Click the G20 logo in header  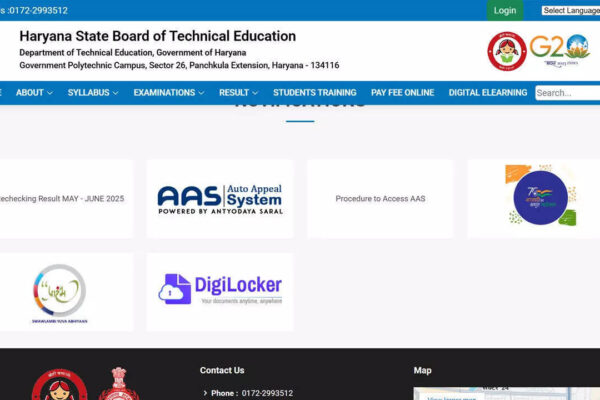click(x=560, y=51)
